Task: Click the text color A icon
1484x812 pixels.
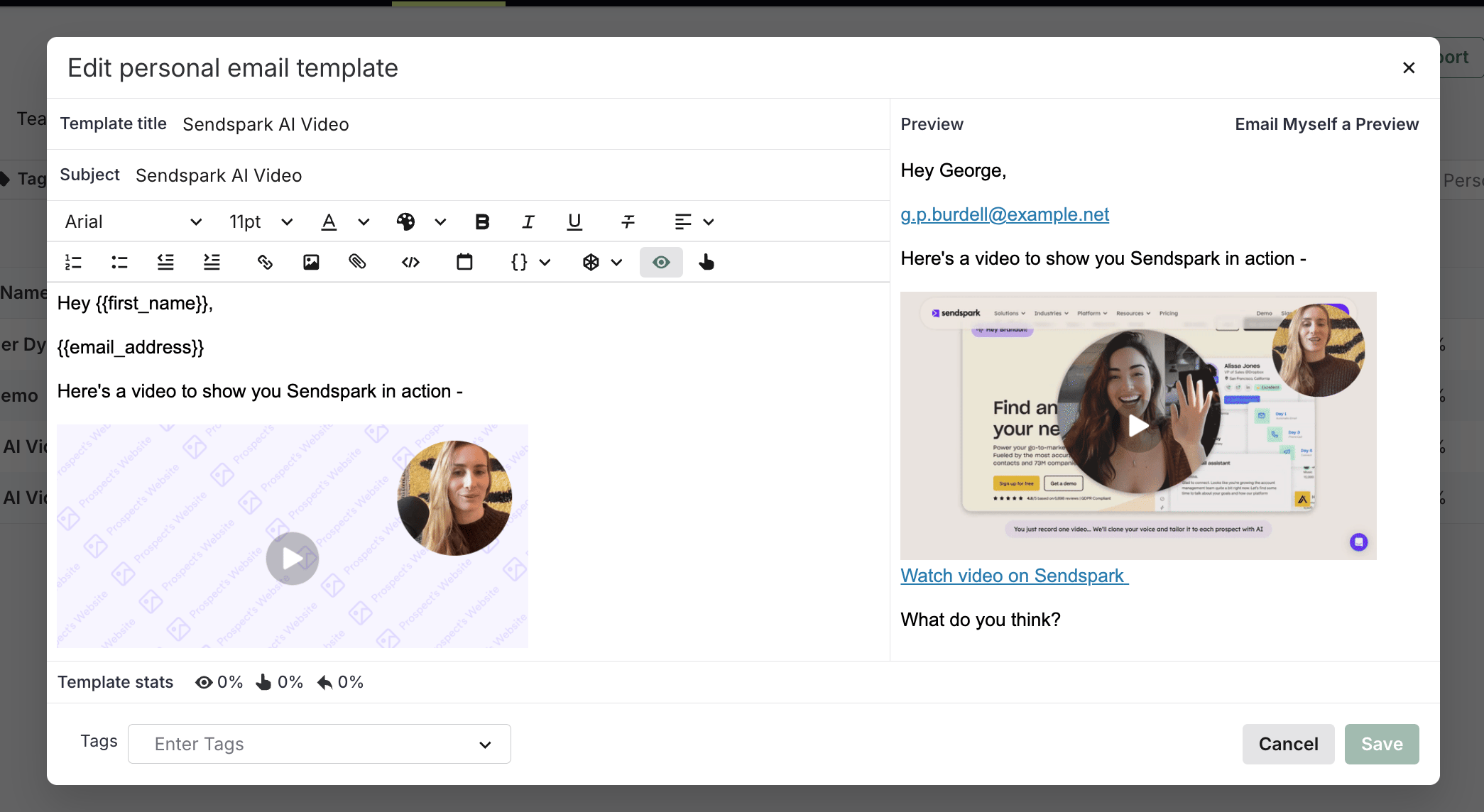Action: (x=329, y=222)
